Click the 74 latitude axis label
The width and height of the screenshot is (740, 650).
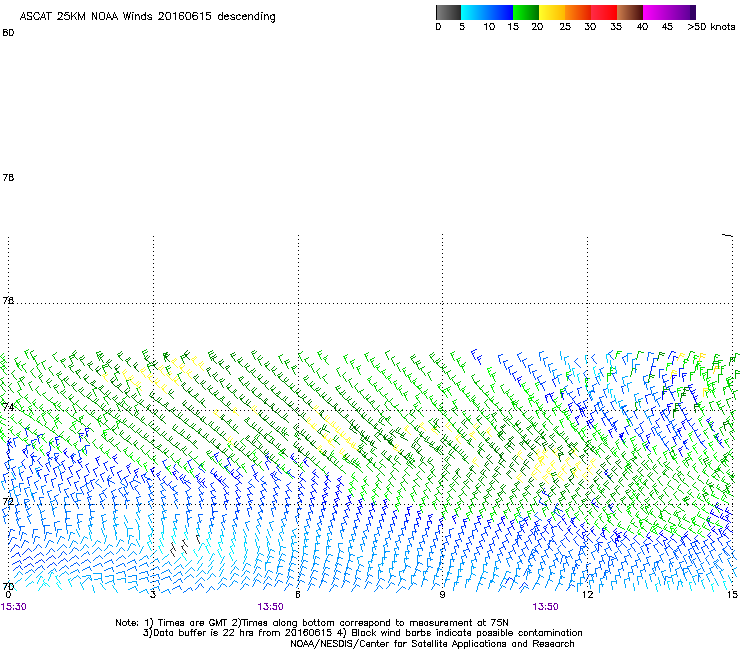pyautogui.click(x=8, y=407)
